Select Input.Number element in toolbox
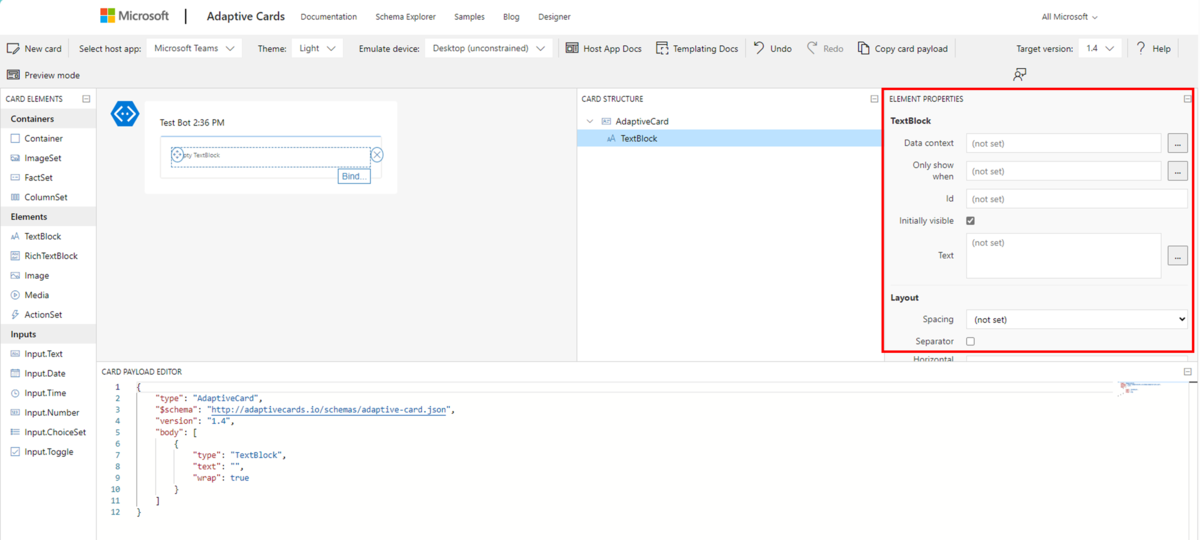1200x540 pixels. (x=48, y=413)
